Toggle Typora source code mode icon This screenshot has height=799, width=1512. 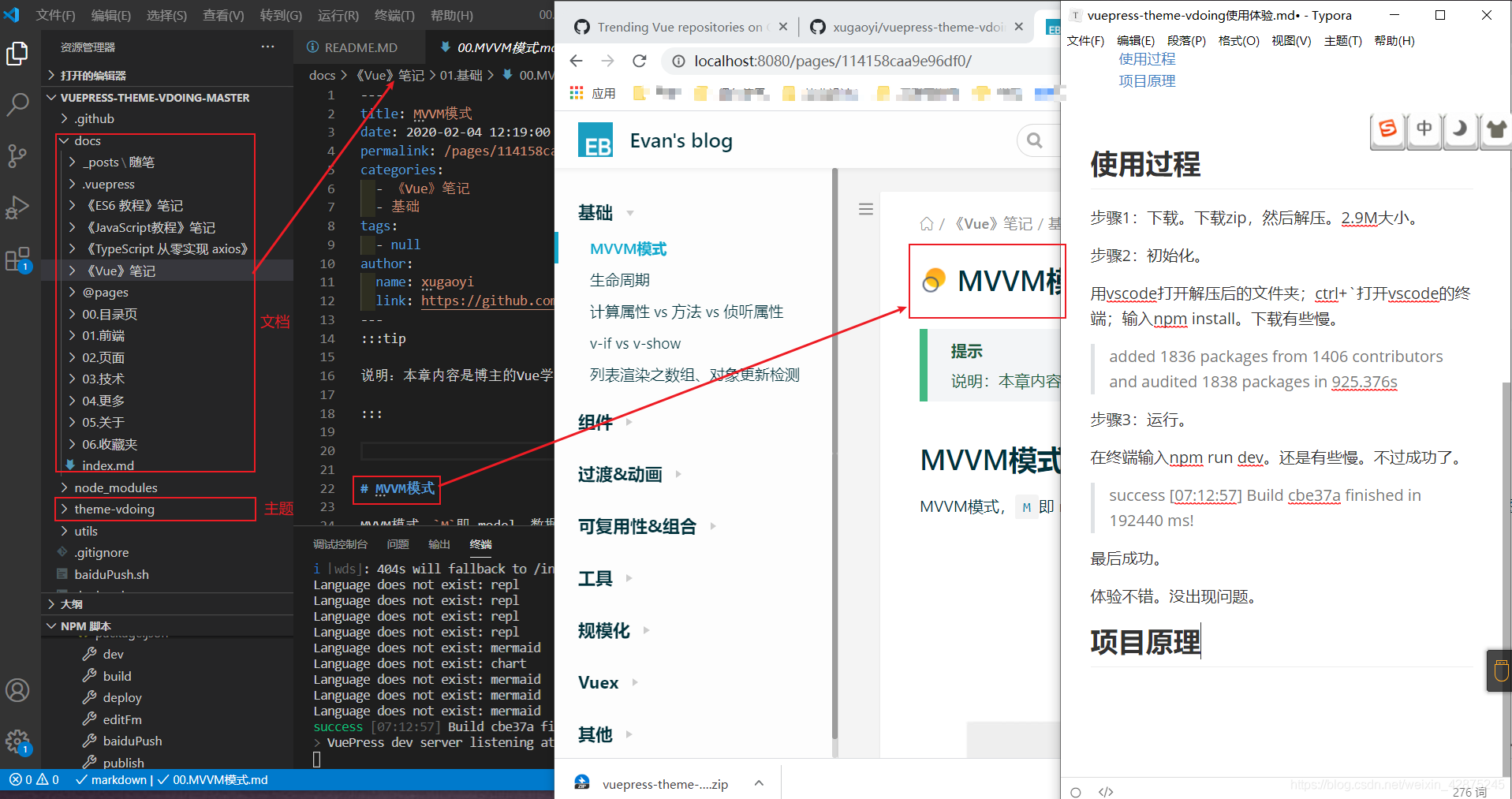pos(1106,792)
